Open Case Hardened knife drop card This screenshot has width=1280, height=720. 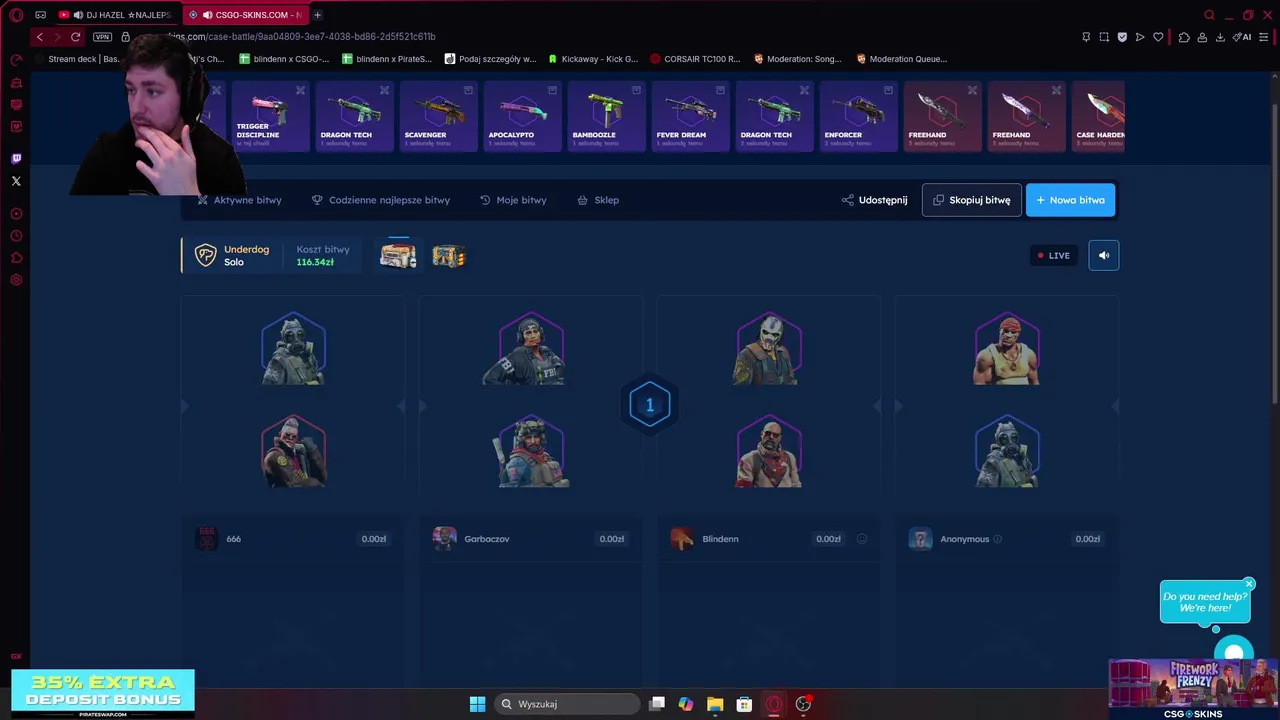tap(1098, 116)
